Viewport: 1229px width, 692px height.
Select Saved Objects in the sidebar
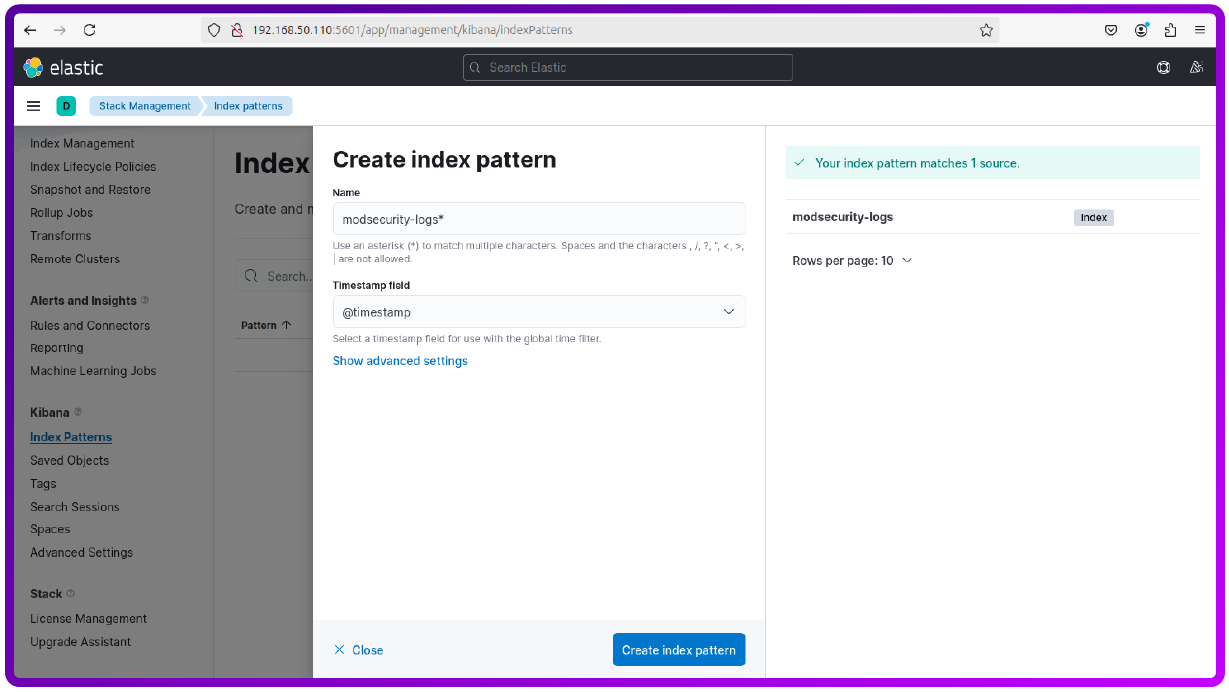point(69,460)
